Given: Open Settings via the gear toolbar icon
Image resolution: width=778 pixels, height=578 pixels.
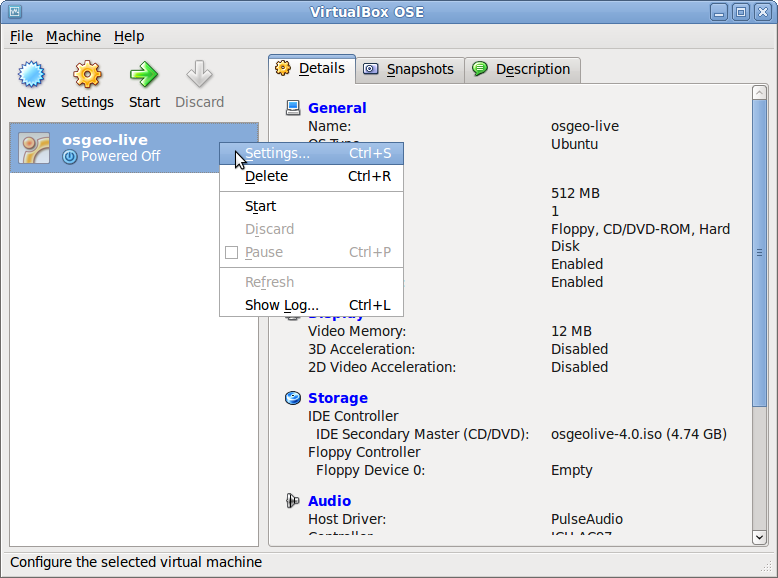Looking at the screenshot, I should click(x=87, y=75).
